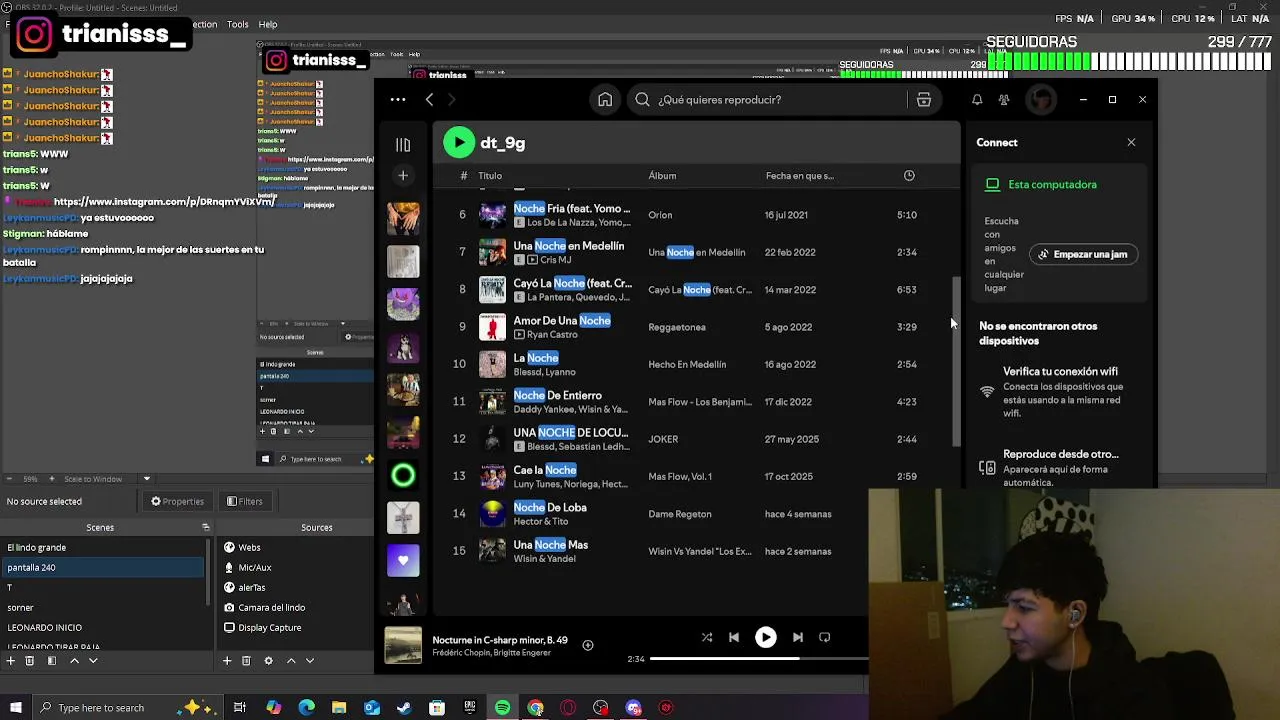Add a new scene with plus icon
The image size is (1280, 720).
point(10,661)
